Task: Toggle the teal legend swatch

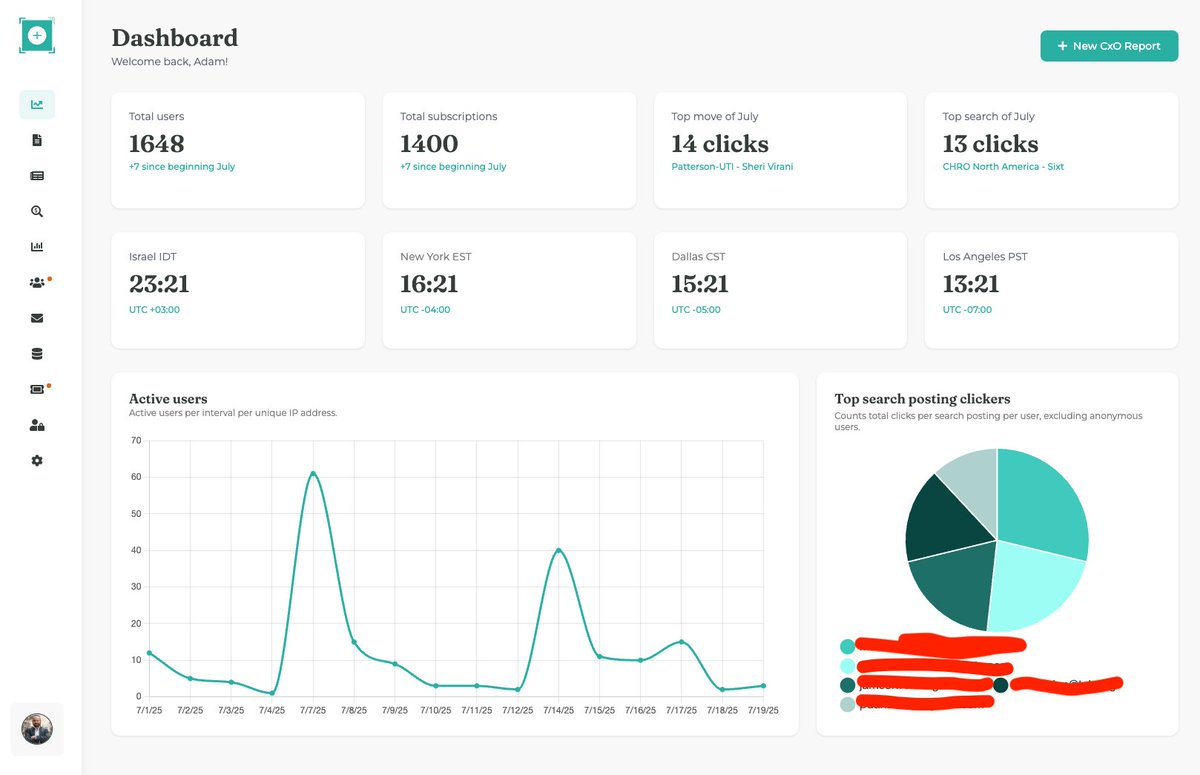Action: (848, 647)
